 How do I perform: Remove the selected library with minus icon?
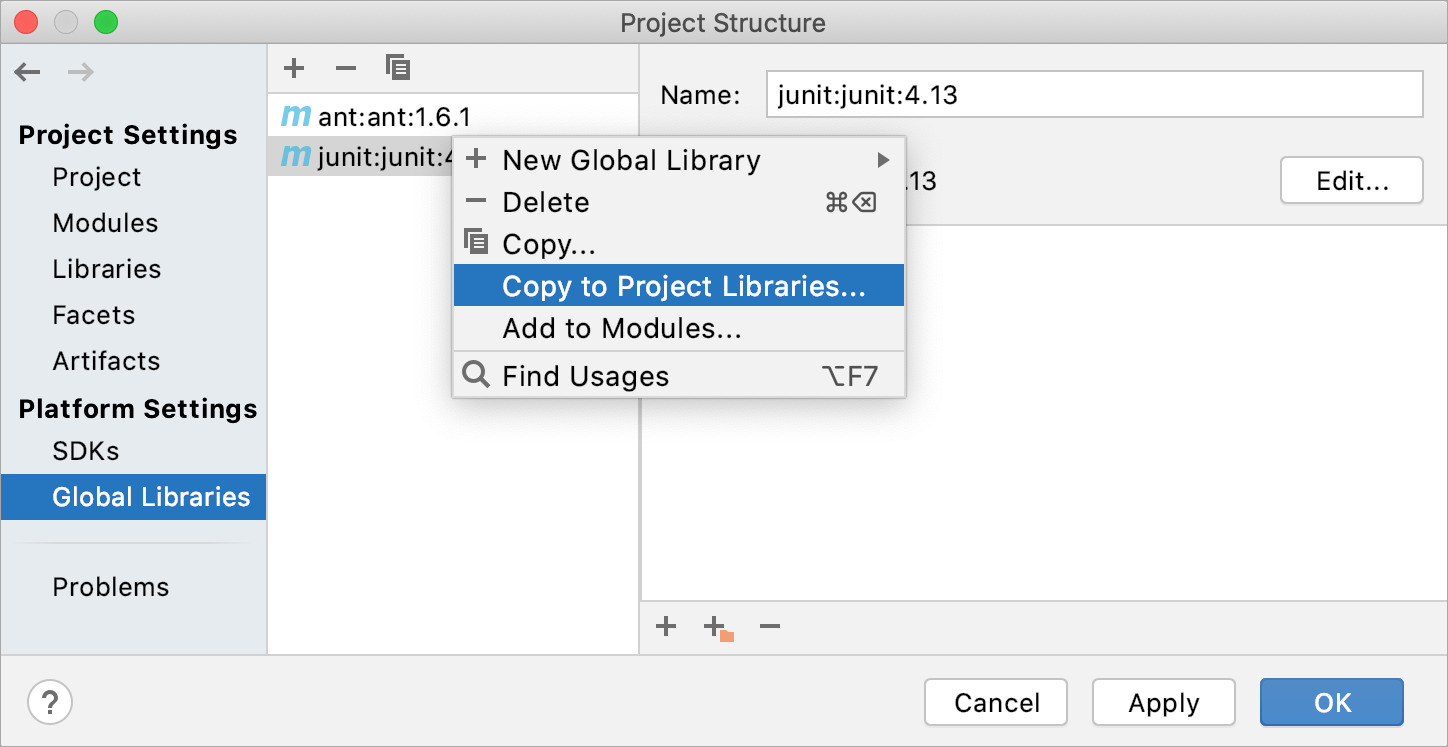coord(346,68)
